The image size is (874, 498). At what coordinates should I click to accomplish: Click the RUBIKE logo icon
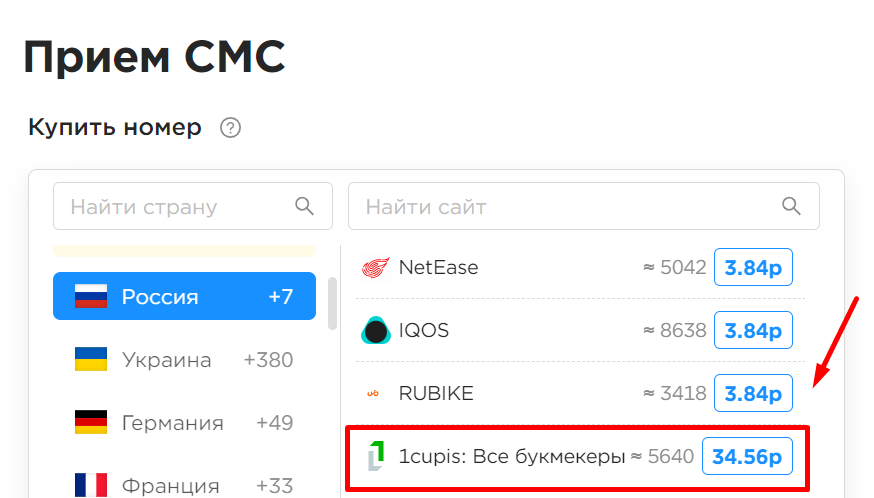point(373,394)
